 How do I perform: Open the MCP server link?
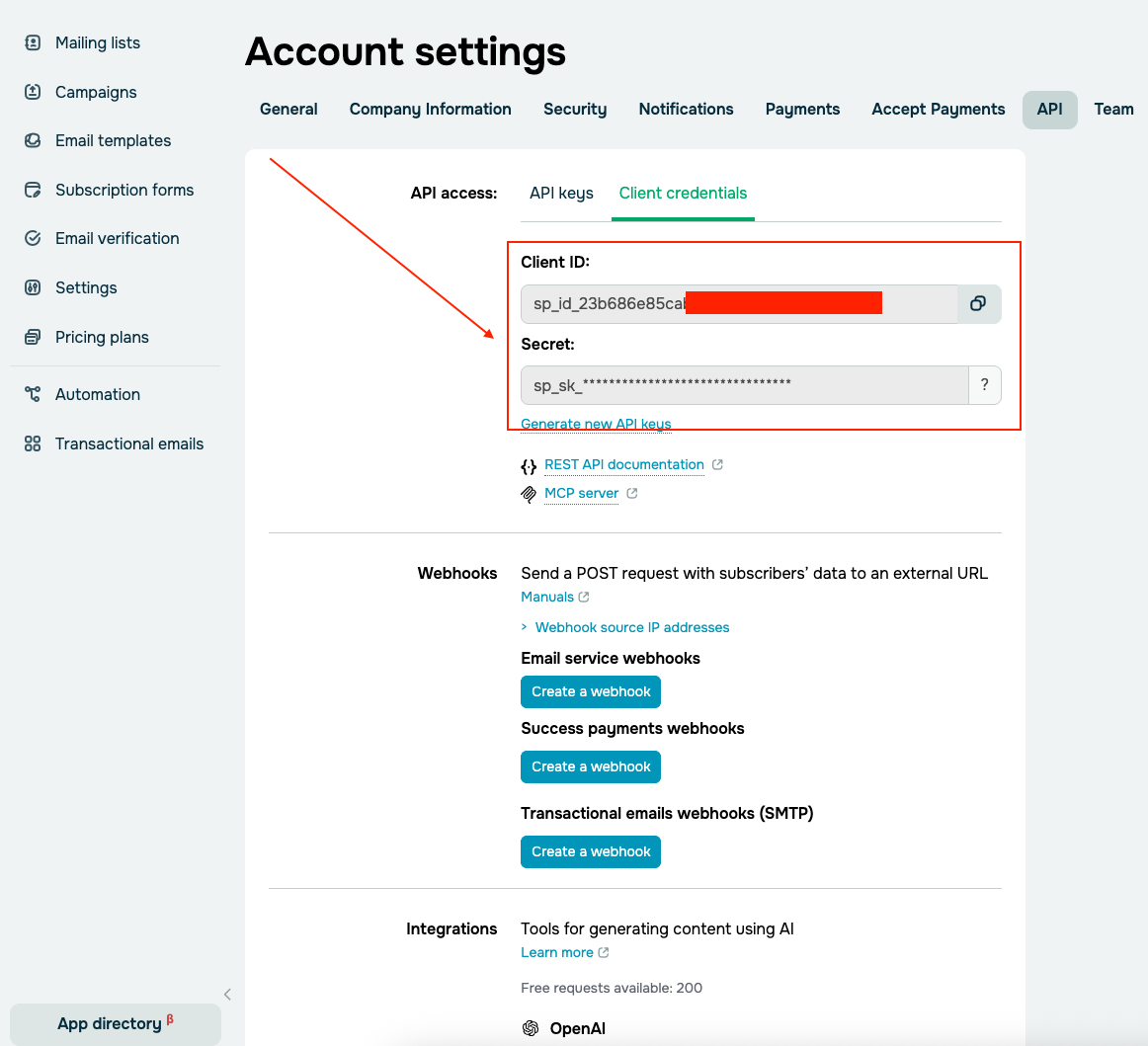(x=581, y=493)
